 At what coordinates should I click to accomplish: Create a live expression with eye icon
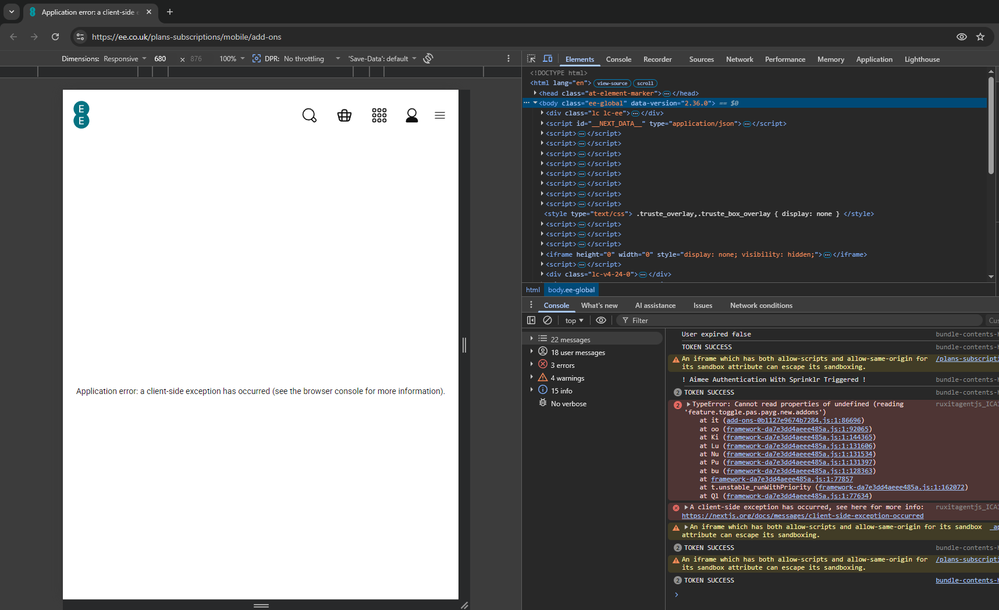[x=601, y=320]
